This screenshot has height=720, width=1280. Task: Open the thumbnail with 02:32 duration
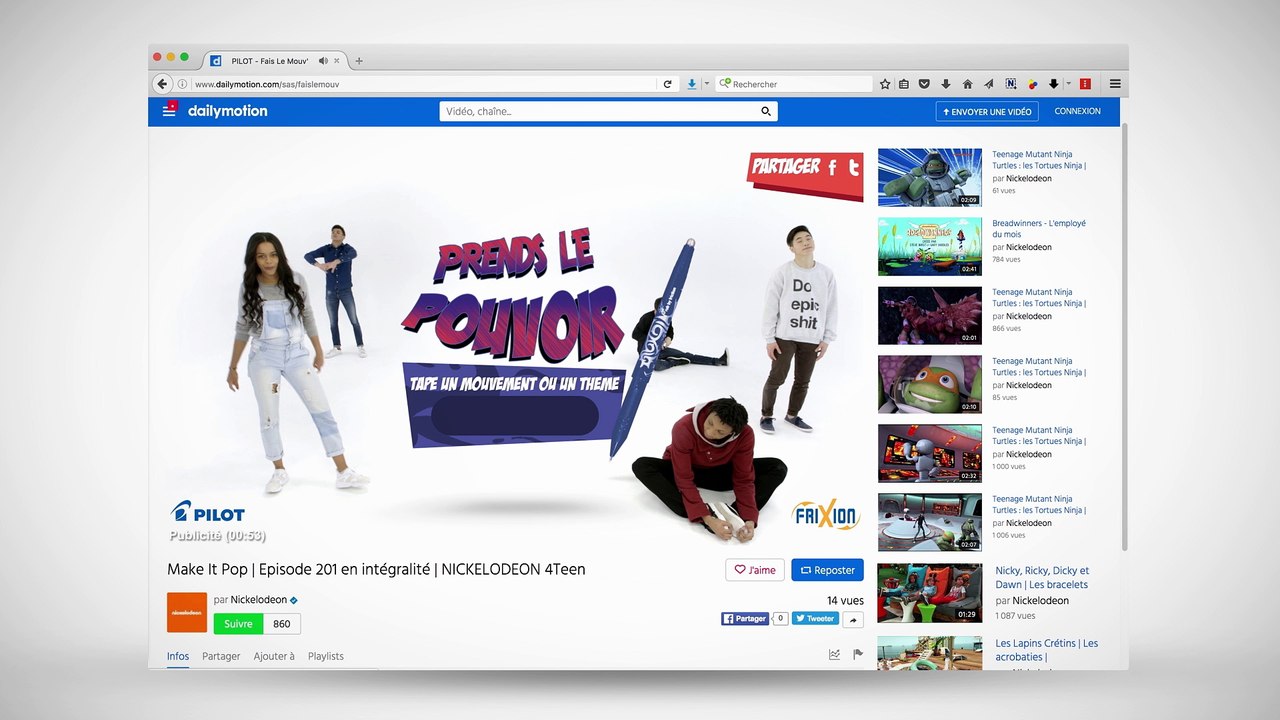pos(930,454)
